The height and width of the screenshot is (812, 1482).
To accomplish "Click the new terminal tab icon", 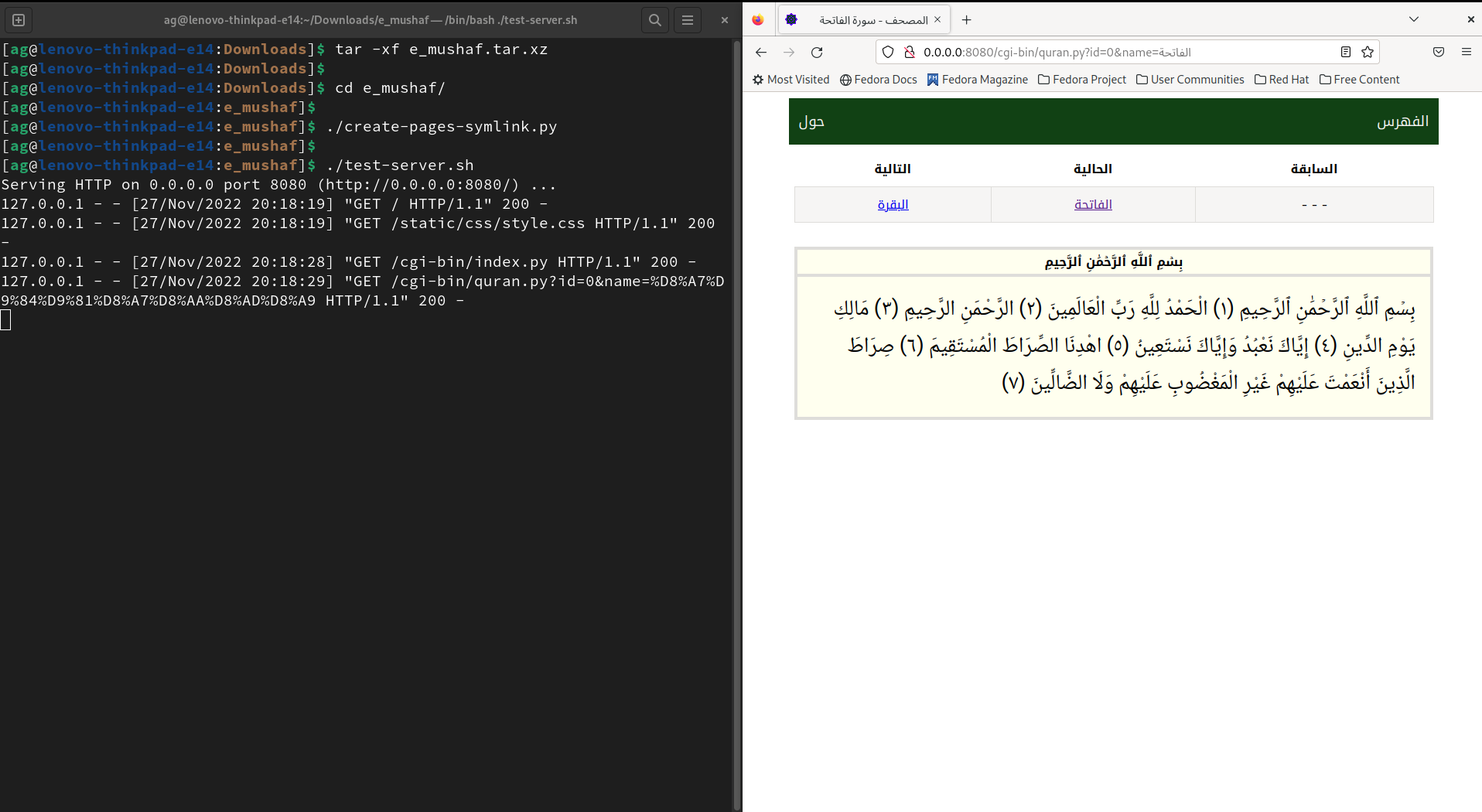I will [x=19, y=20].
